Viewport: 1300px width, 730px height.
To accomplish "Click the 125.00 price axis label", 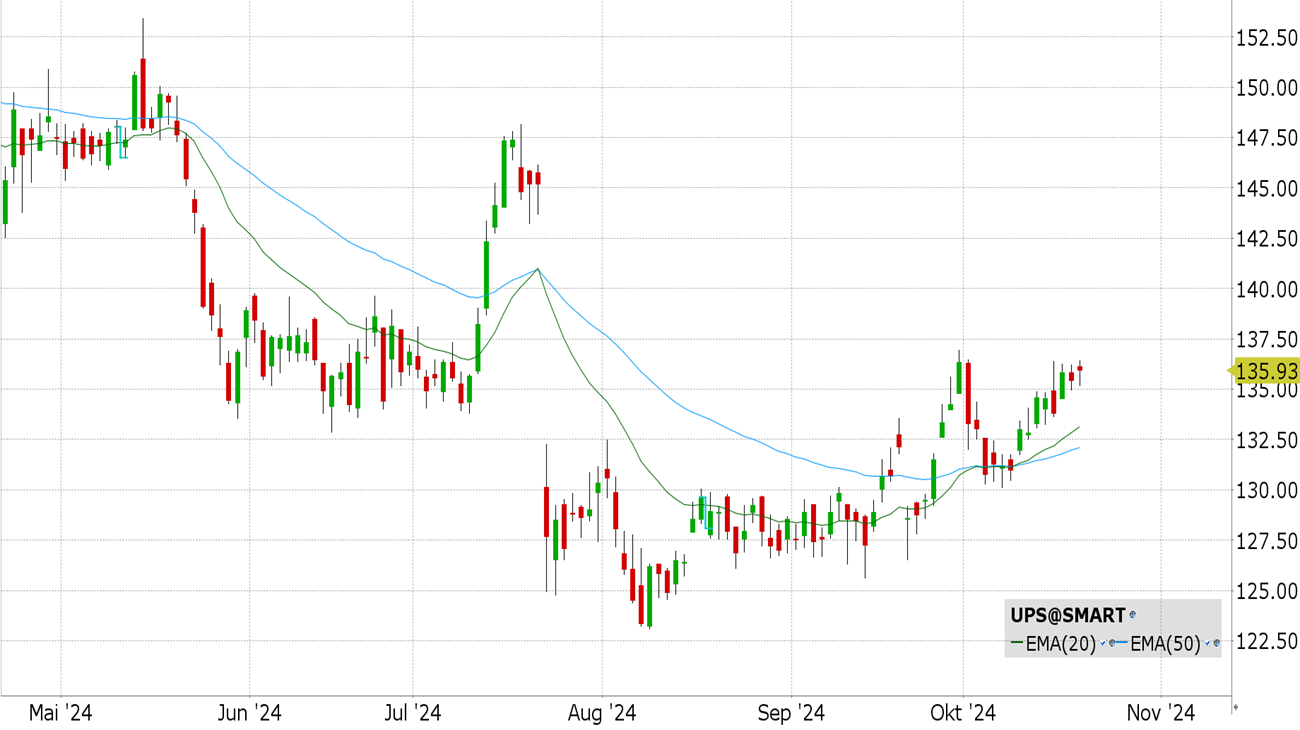I will (x=1267, y=591).
